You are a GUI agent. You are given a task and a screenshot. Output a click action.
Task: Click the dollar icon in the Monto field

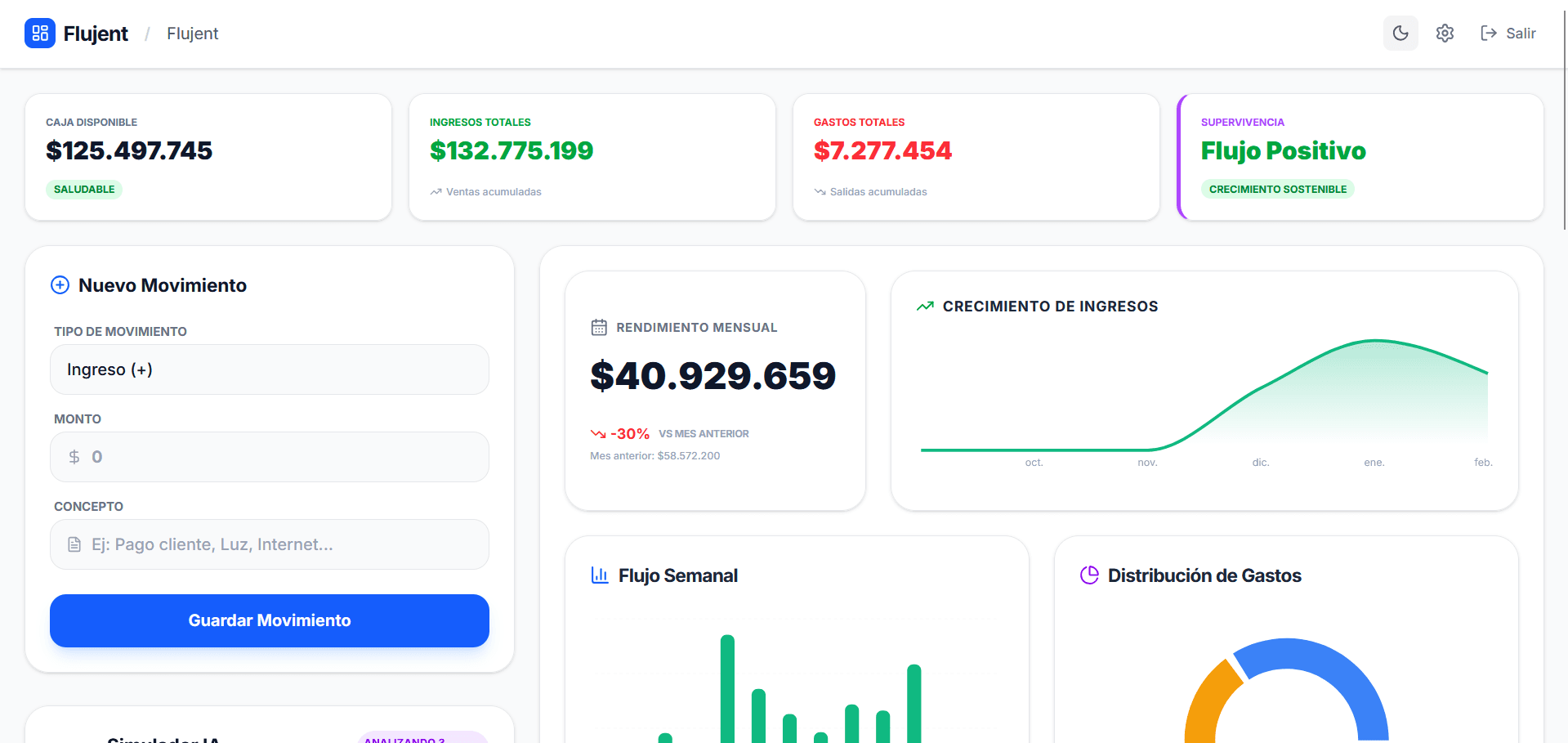[x=74, y=456]
